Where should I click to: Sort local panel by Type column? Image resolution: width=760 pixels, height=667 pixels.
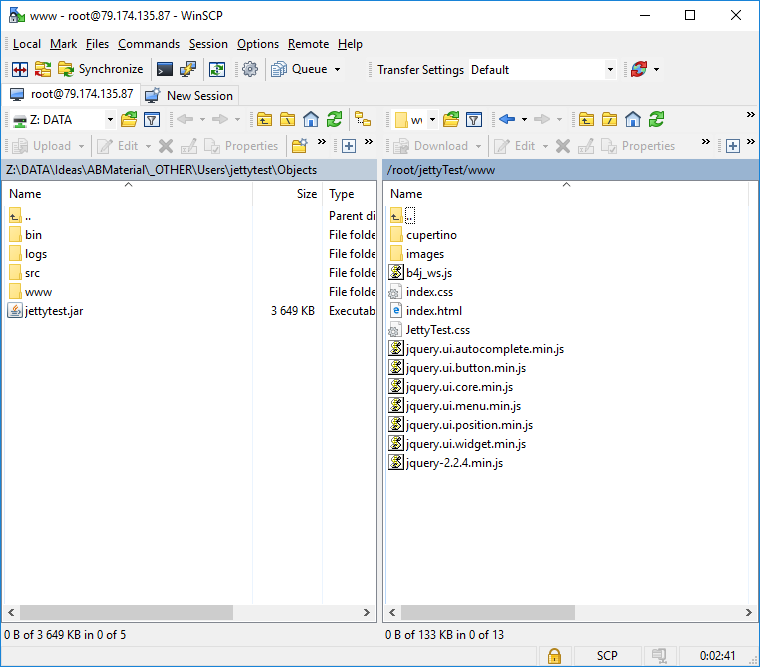point(349,194)
